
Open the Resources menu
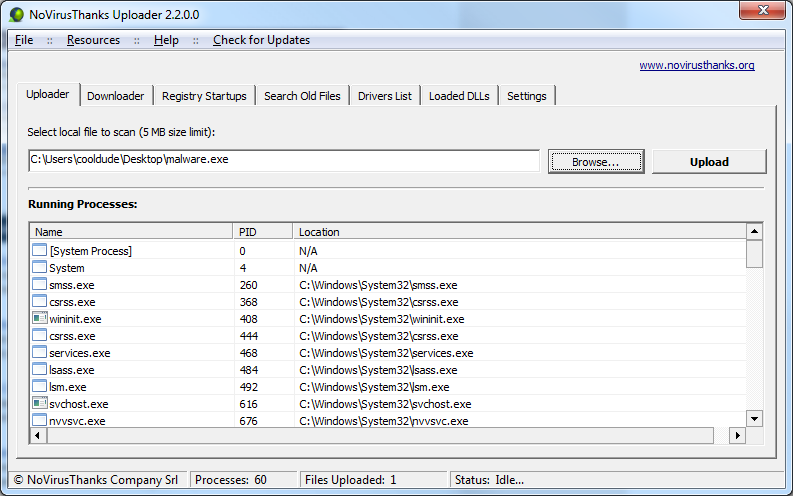(93, 40)
